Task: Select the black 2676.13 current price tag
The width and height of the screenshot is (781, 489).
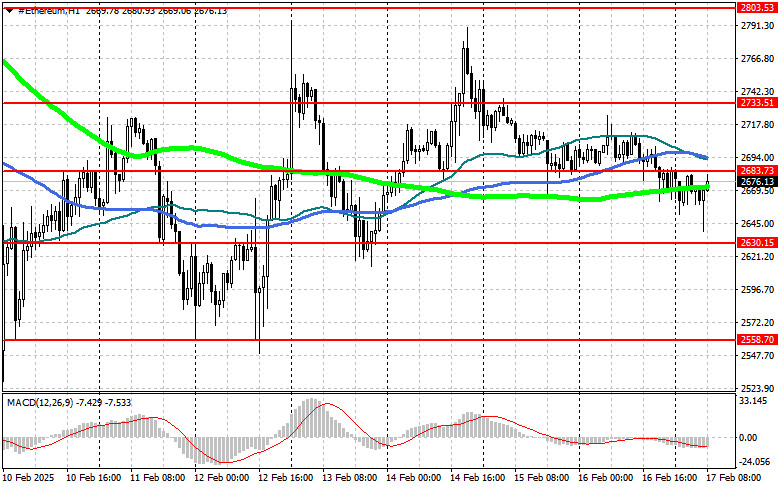Action: pos(758,182)
